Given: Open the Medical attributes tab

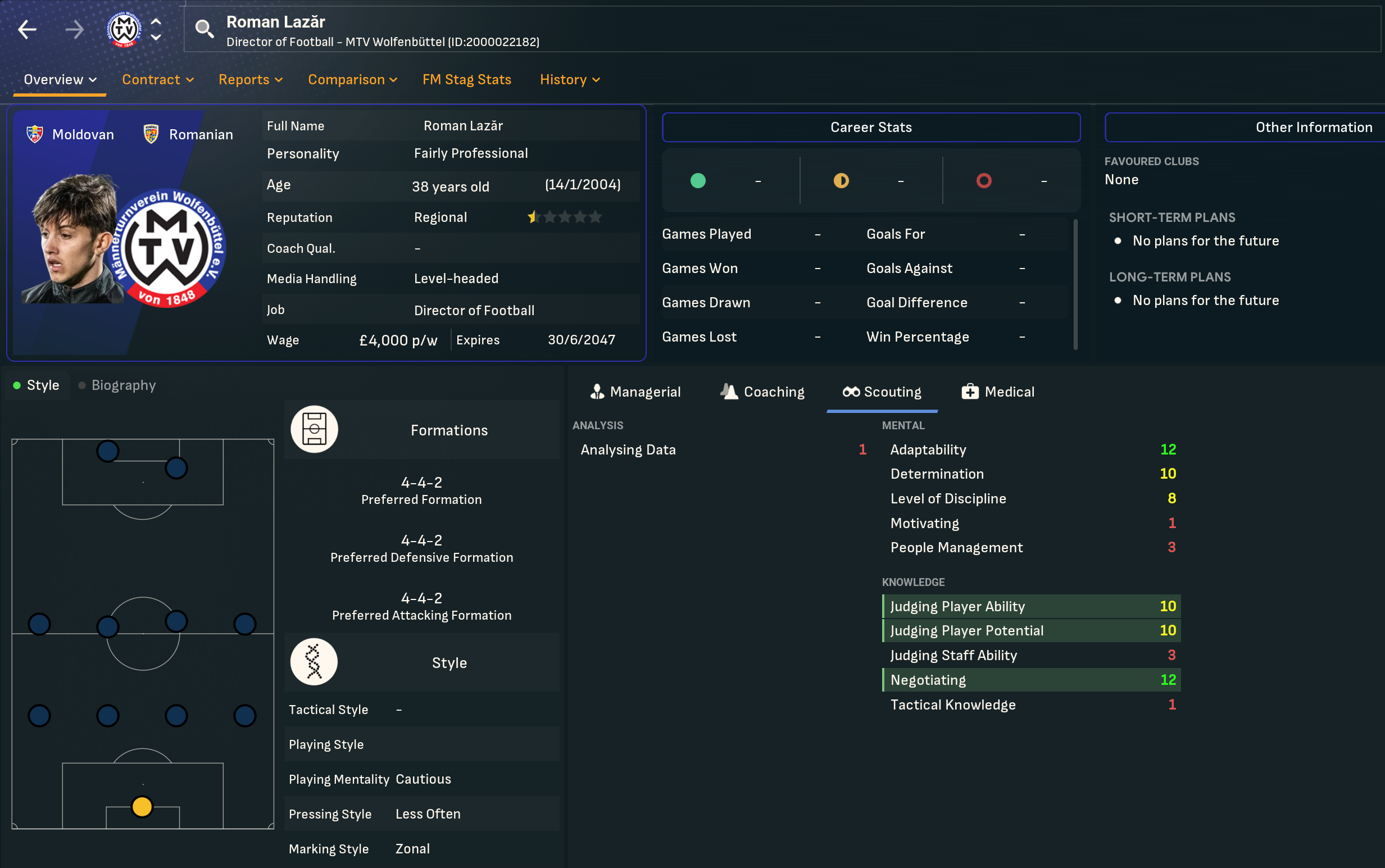Looking at the screenshot, I should (997, 392).
